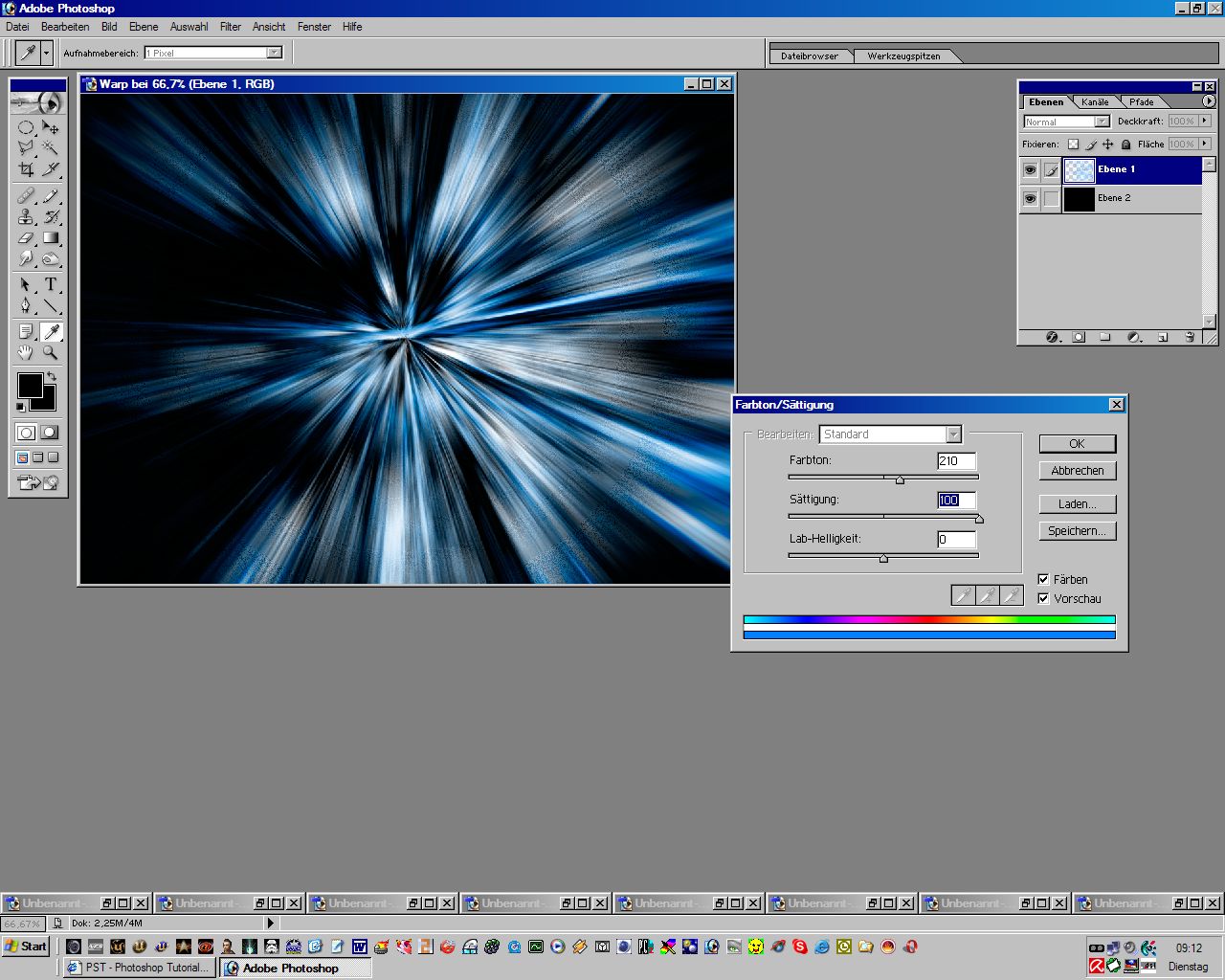
Task: Hide the Ebene 1 layer
Action: (x=1030, y=170)
